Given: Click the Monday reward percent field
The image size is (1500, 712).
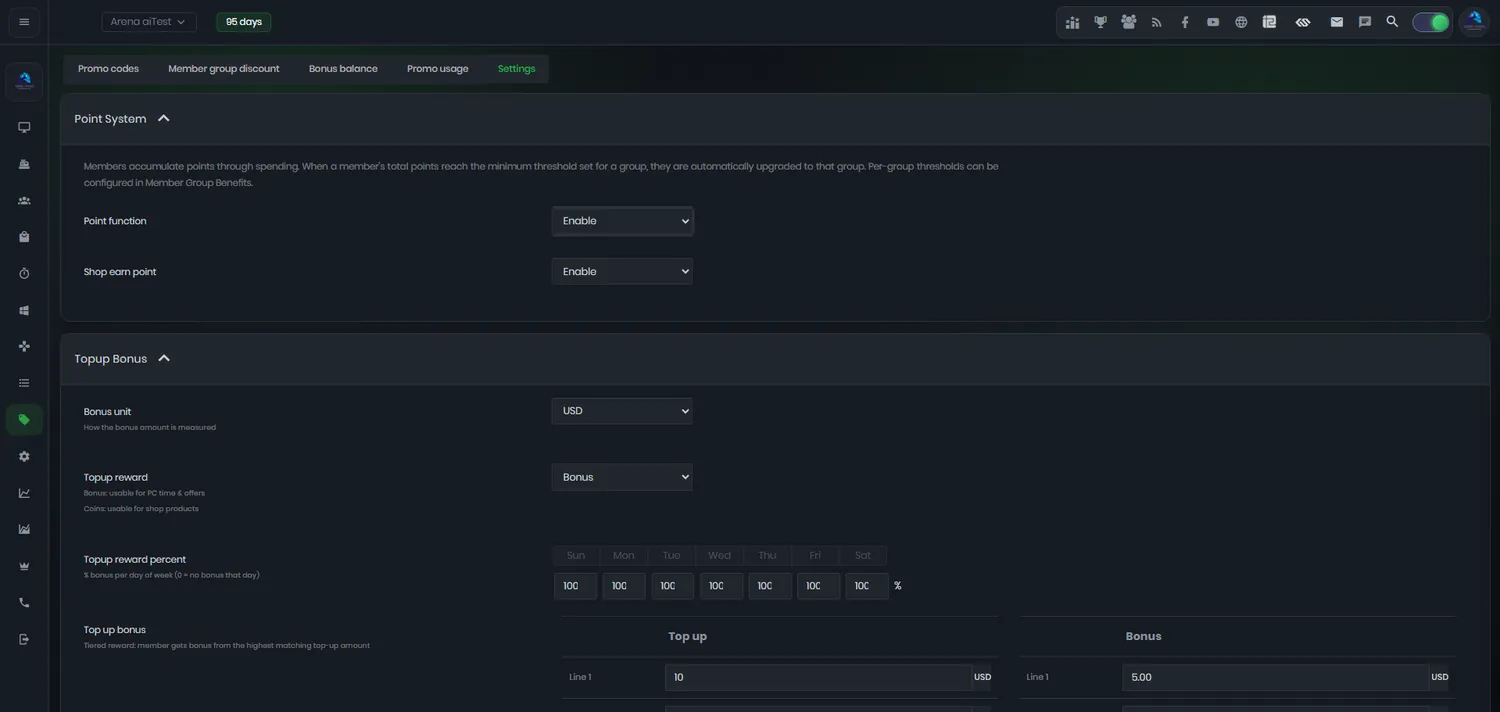Looking at the screenshot, I should 624,586.
